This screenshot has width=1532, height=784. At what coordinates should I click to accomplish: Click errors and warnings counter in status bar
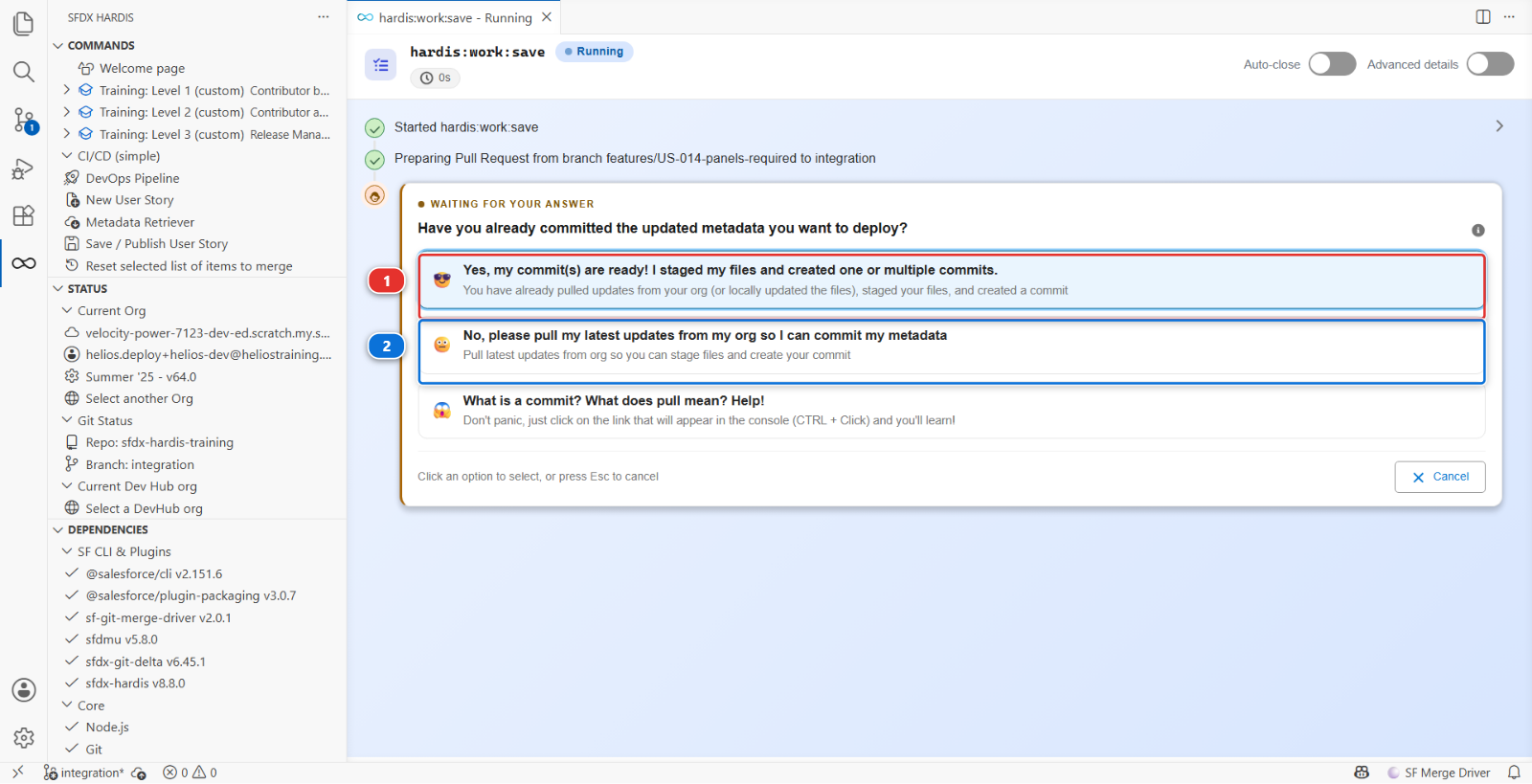tap(190, 773)
